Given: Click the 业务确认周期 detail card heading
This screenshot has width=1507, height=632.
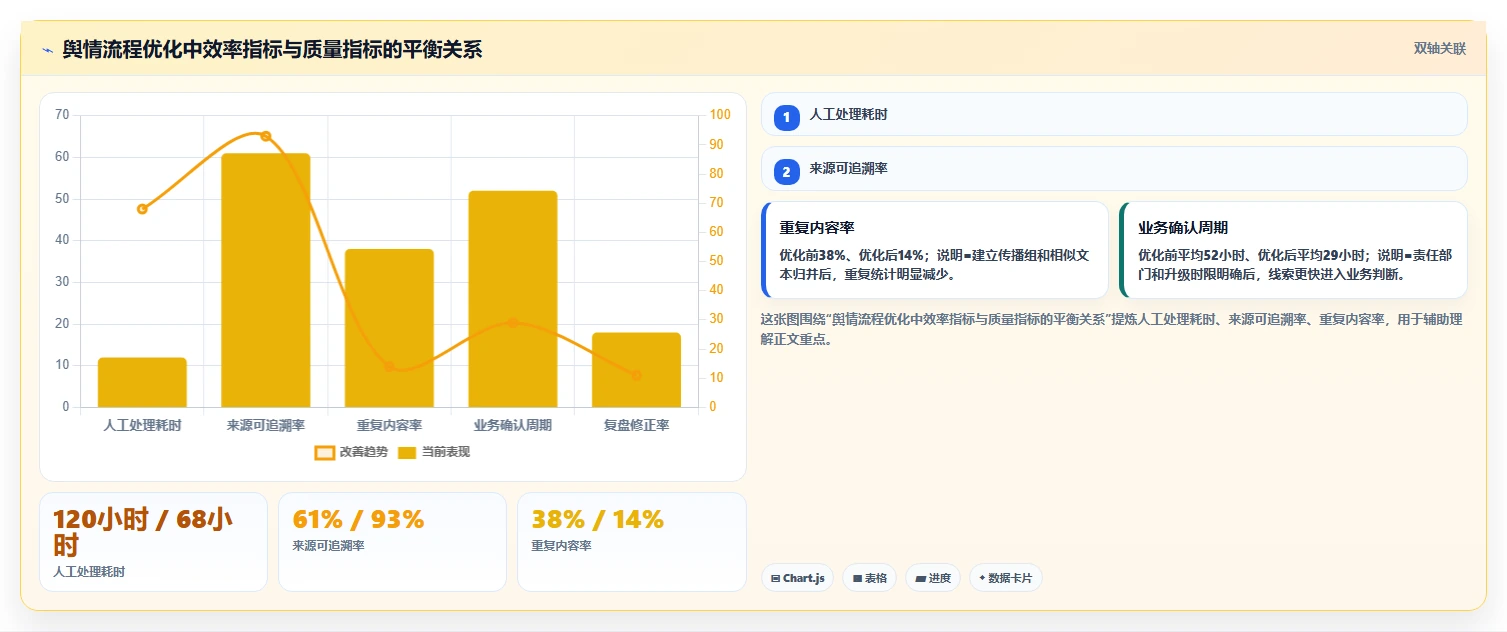Looking at the screenshot, I should [1183, 228].
